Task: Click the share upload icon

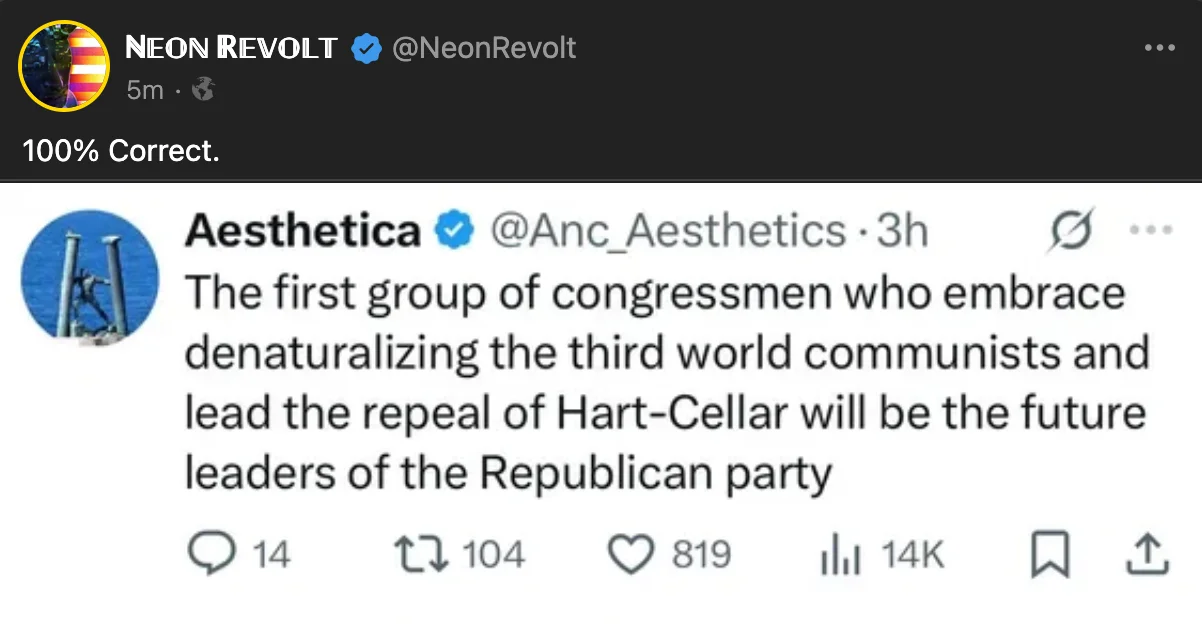Action: pos(1148,554)
